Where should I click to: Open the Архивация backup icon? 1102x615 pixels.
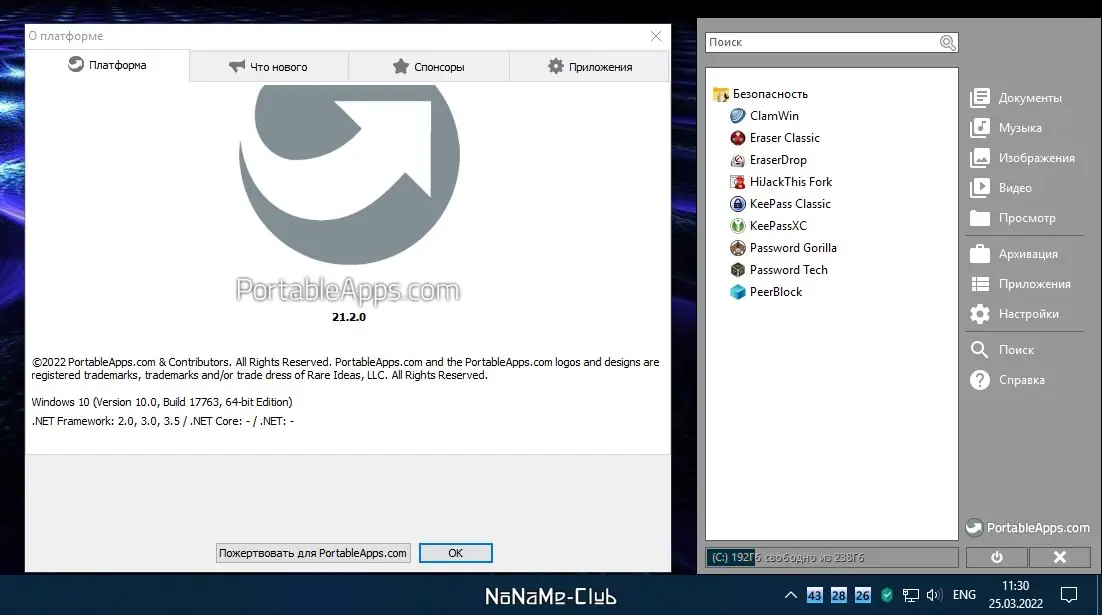point(980,254)
